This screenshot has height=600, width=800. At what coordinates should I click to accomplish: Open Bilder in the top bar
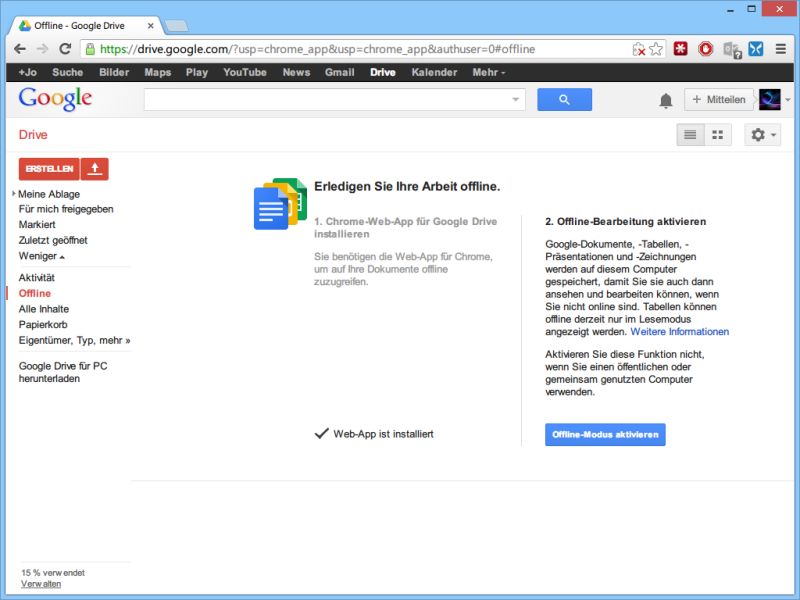[114, 72]
